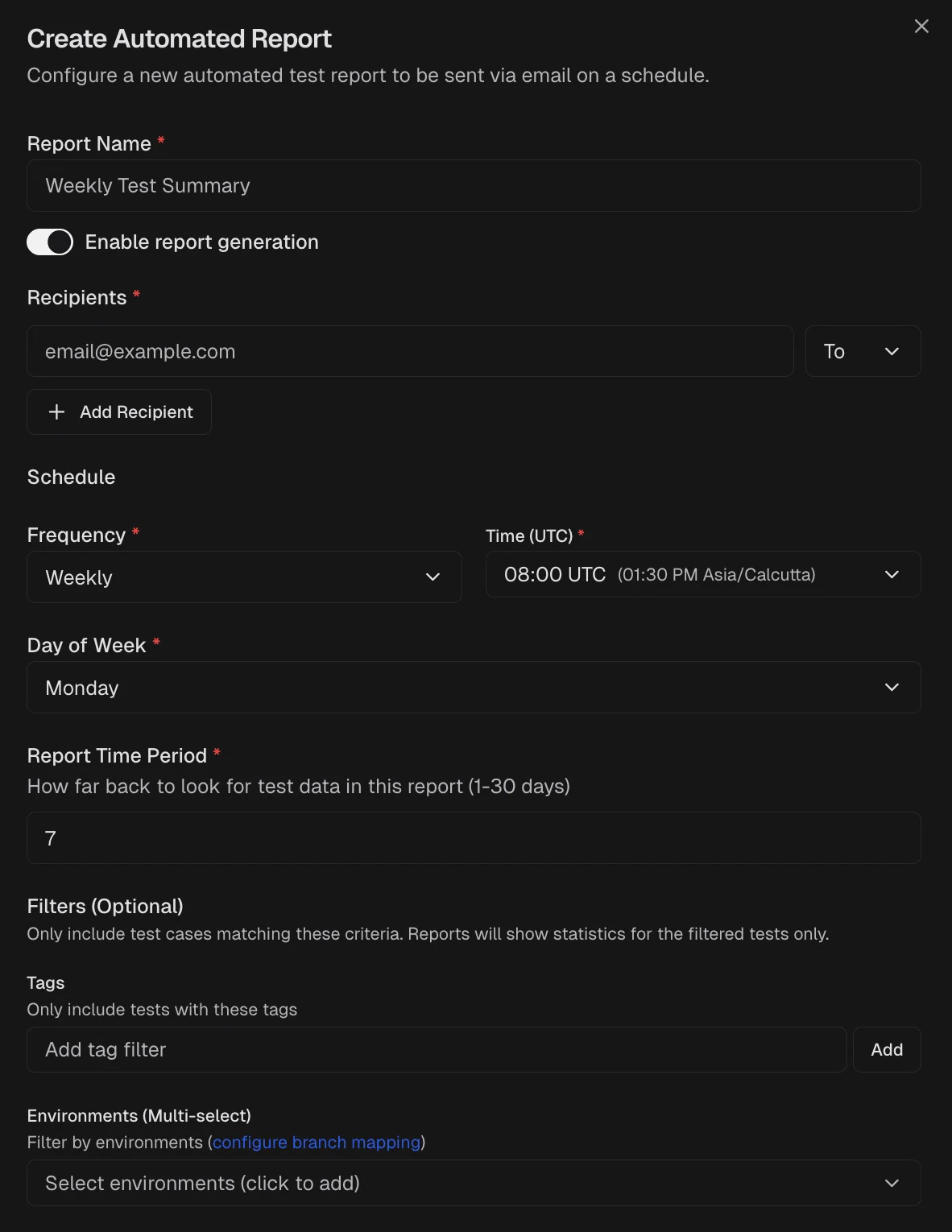Click the Add tag filter input
952x1232 pixels.
[x=437, y=1049]
